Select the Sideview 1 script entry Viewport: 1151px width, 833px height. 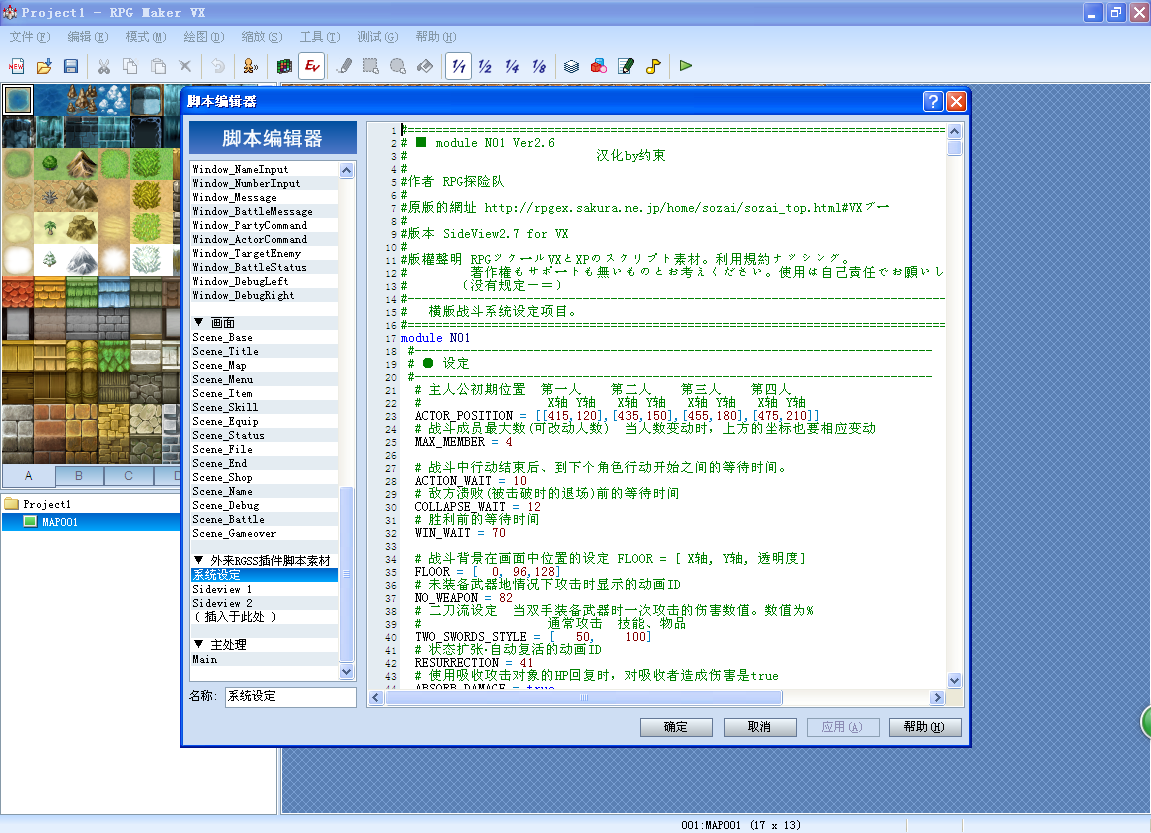264,589
